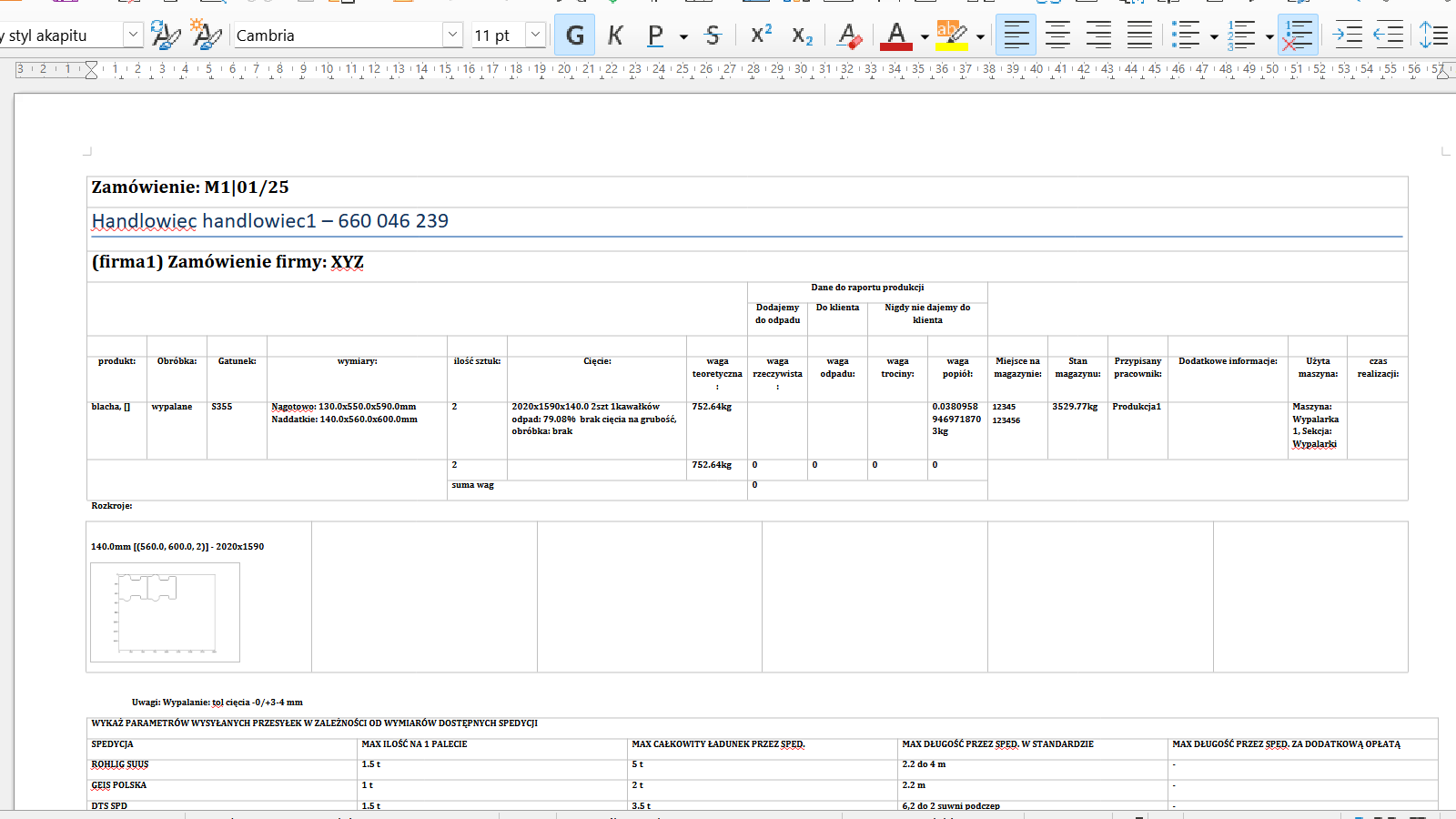The height and width of the screenshot is (819, 1456).
Task: Apply red font color
Action: [896, 35]
